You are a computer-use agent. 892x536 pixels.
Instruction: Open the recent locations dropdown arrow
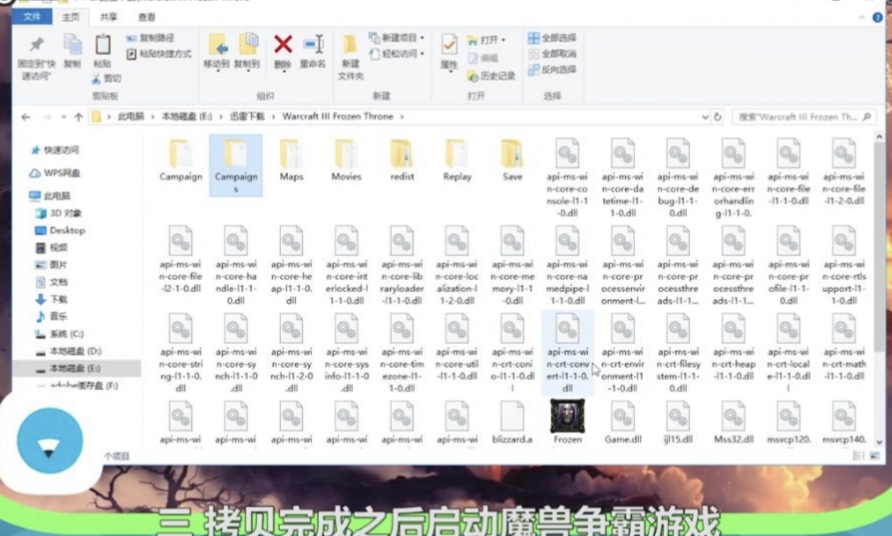coord(64,117)
